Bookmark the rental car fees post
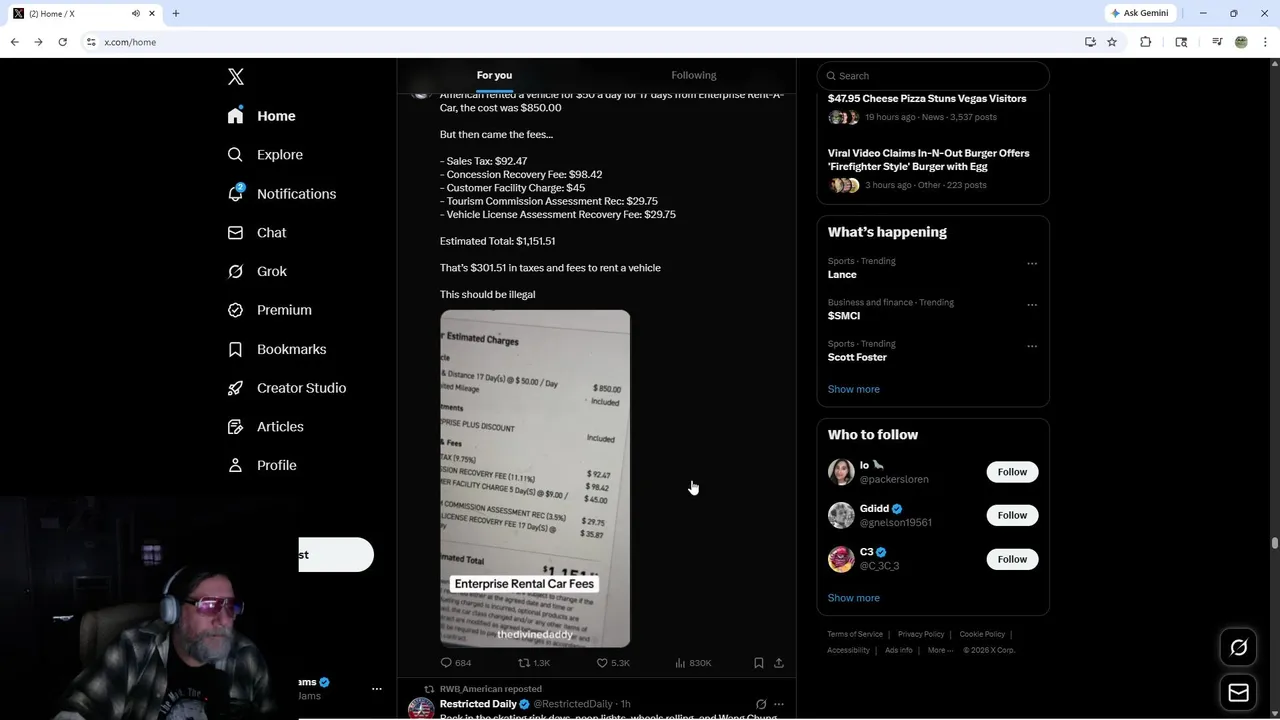This screenshot has height=720, width=1280. coord(759,663)
